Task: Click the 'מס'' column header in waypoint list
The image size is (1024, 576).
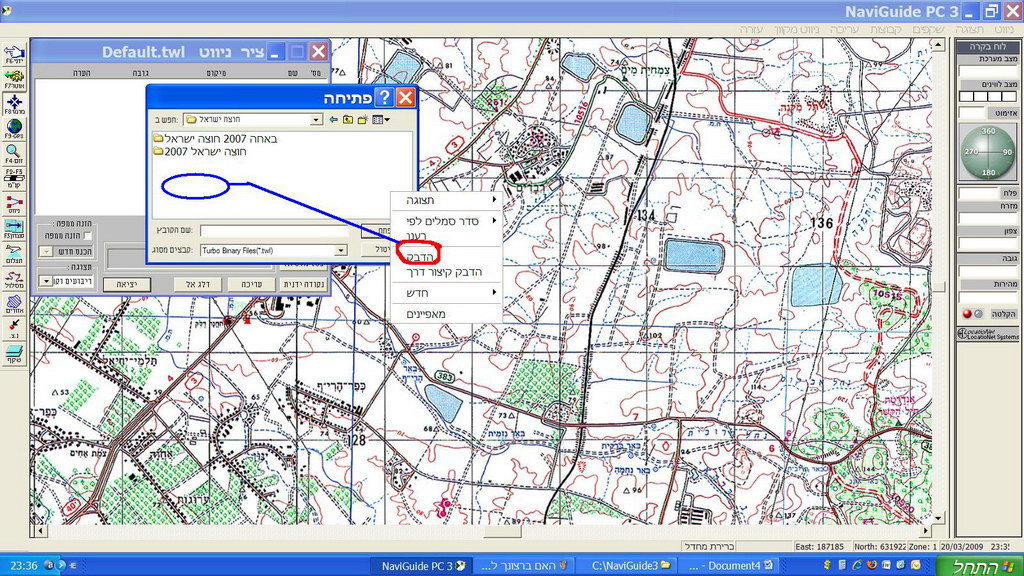Action: click(317, 73)
